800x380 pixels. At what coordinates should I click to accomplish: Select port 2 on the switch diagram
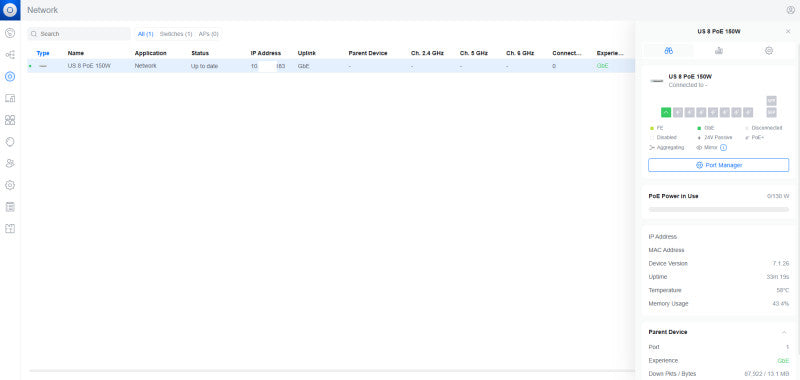(x=678, y=112)
